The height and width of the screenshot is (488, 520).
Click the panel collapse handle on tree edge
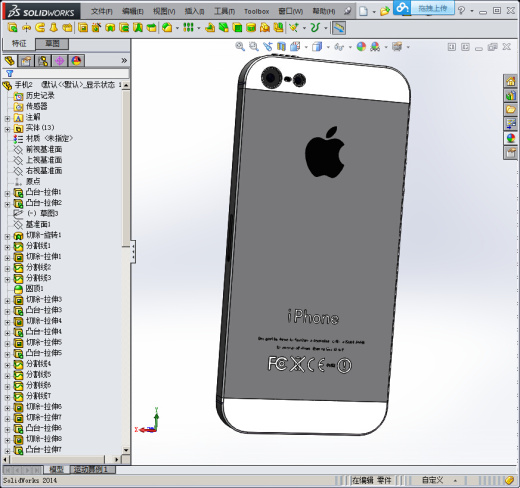coord(133,252)
